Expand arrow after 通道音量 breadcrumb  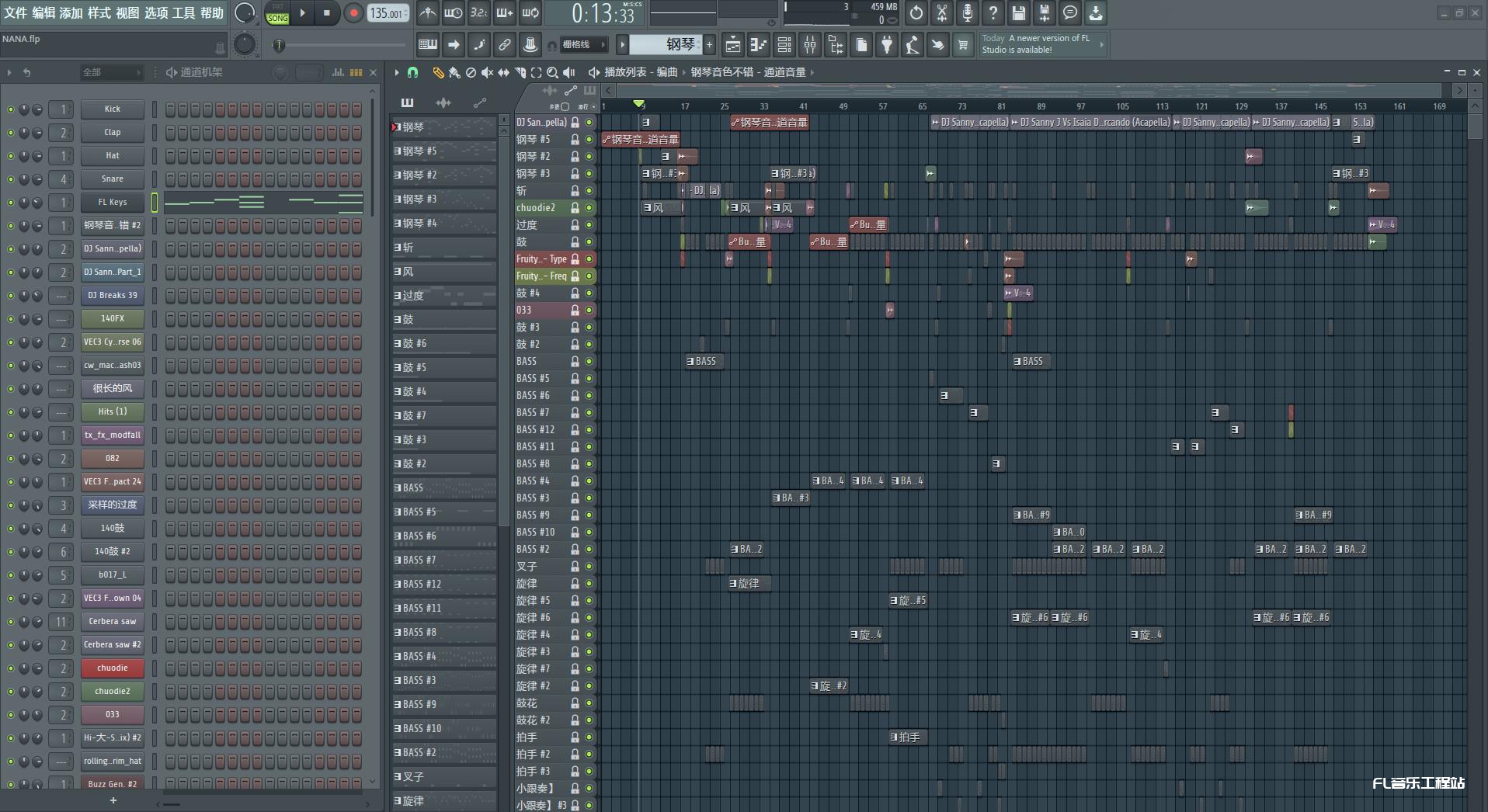(812, 72)
